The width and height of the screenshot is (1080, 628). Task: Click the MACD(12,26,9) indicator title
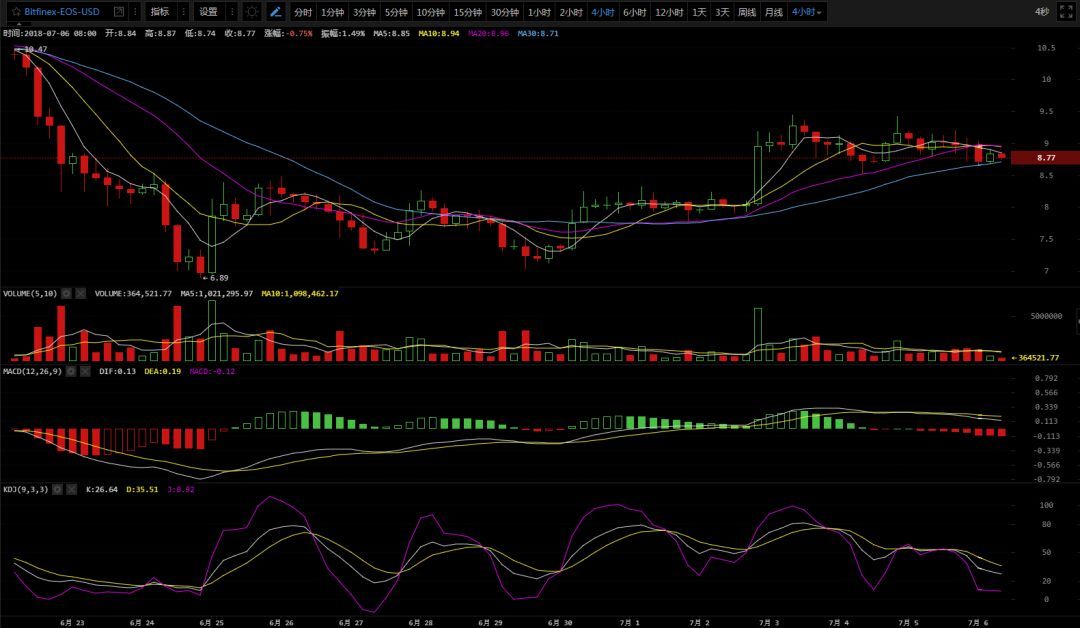click(32, 371)
